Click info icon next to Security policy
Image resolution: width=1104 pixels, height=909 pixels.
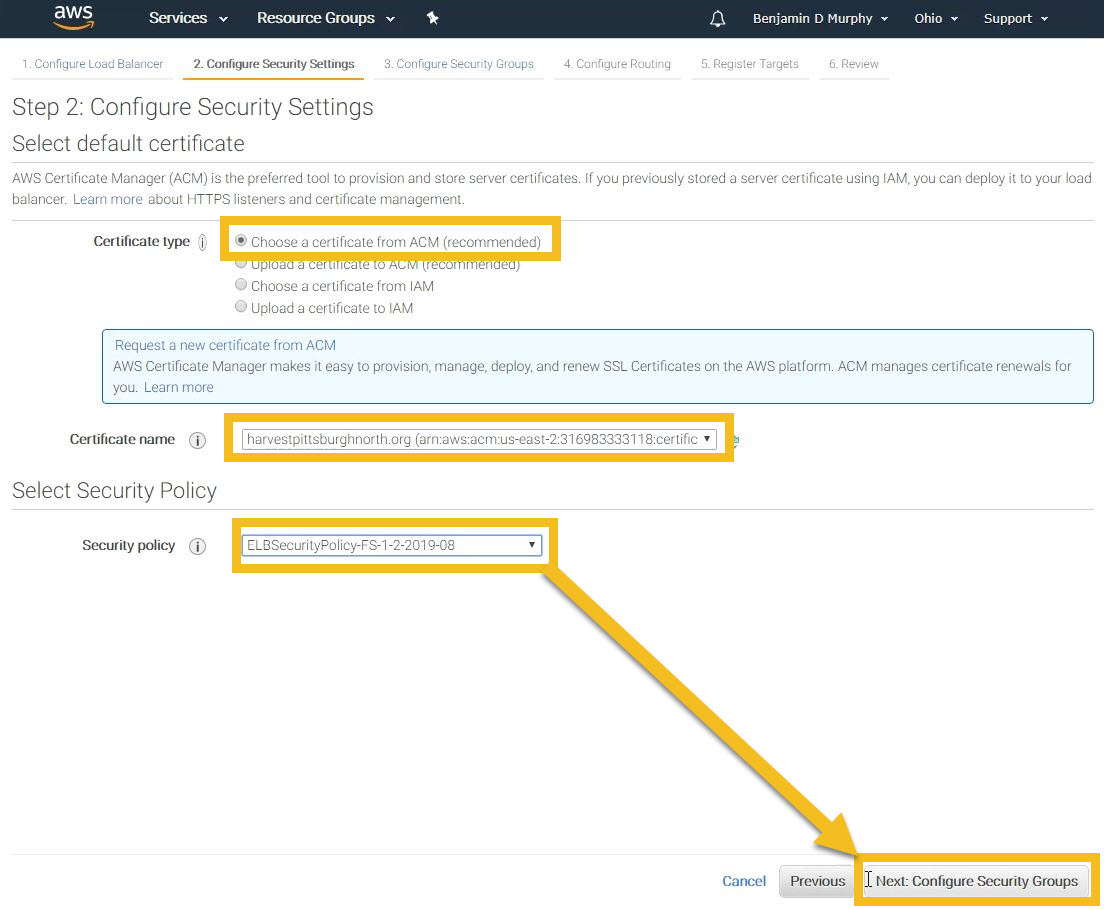pos(197,546)
